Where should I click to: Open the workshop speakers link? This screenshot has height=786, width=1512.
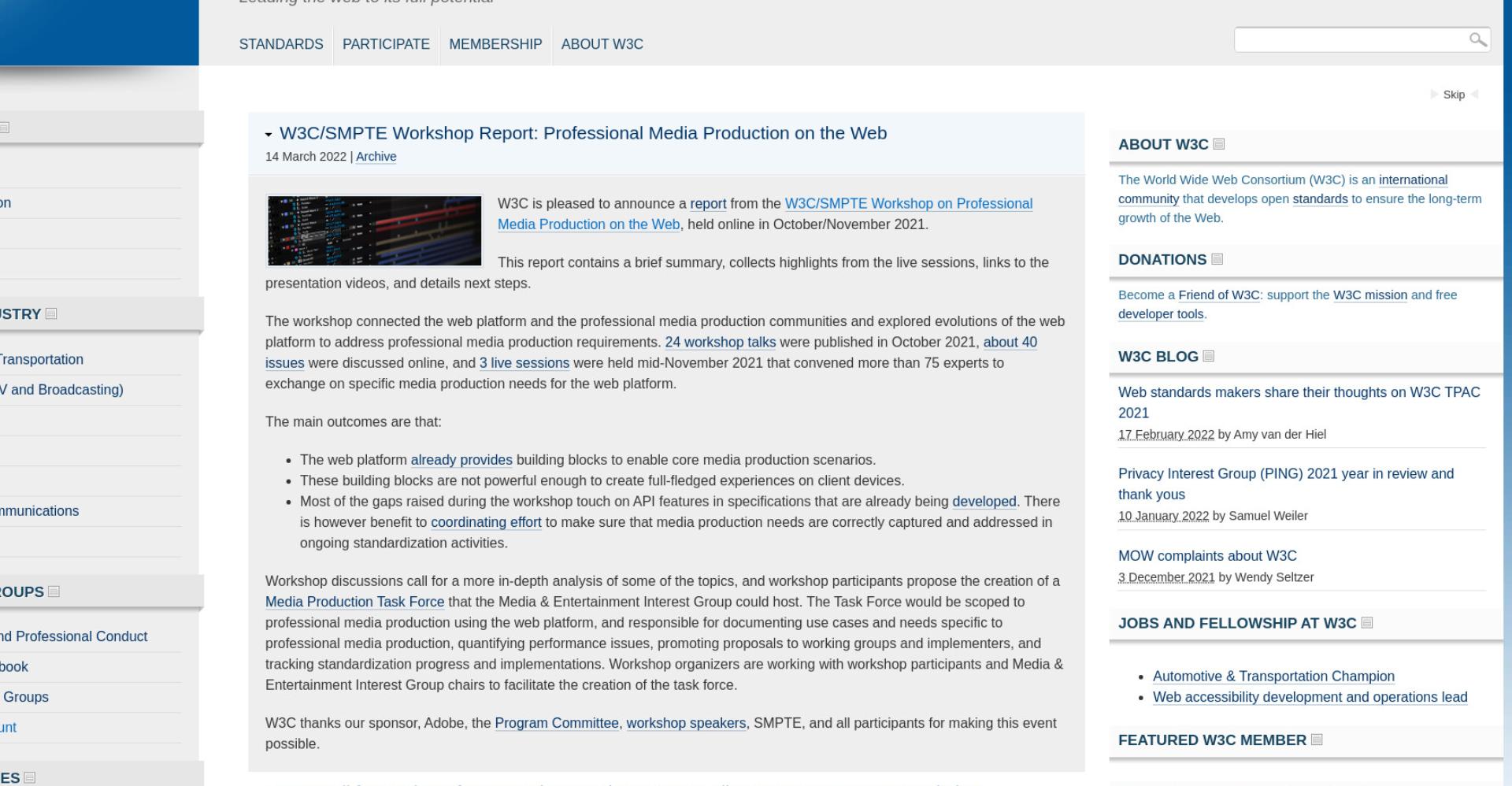click(686, 723)
